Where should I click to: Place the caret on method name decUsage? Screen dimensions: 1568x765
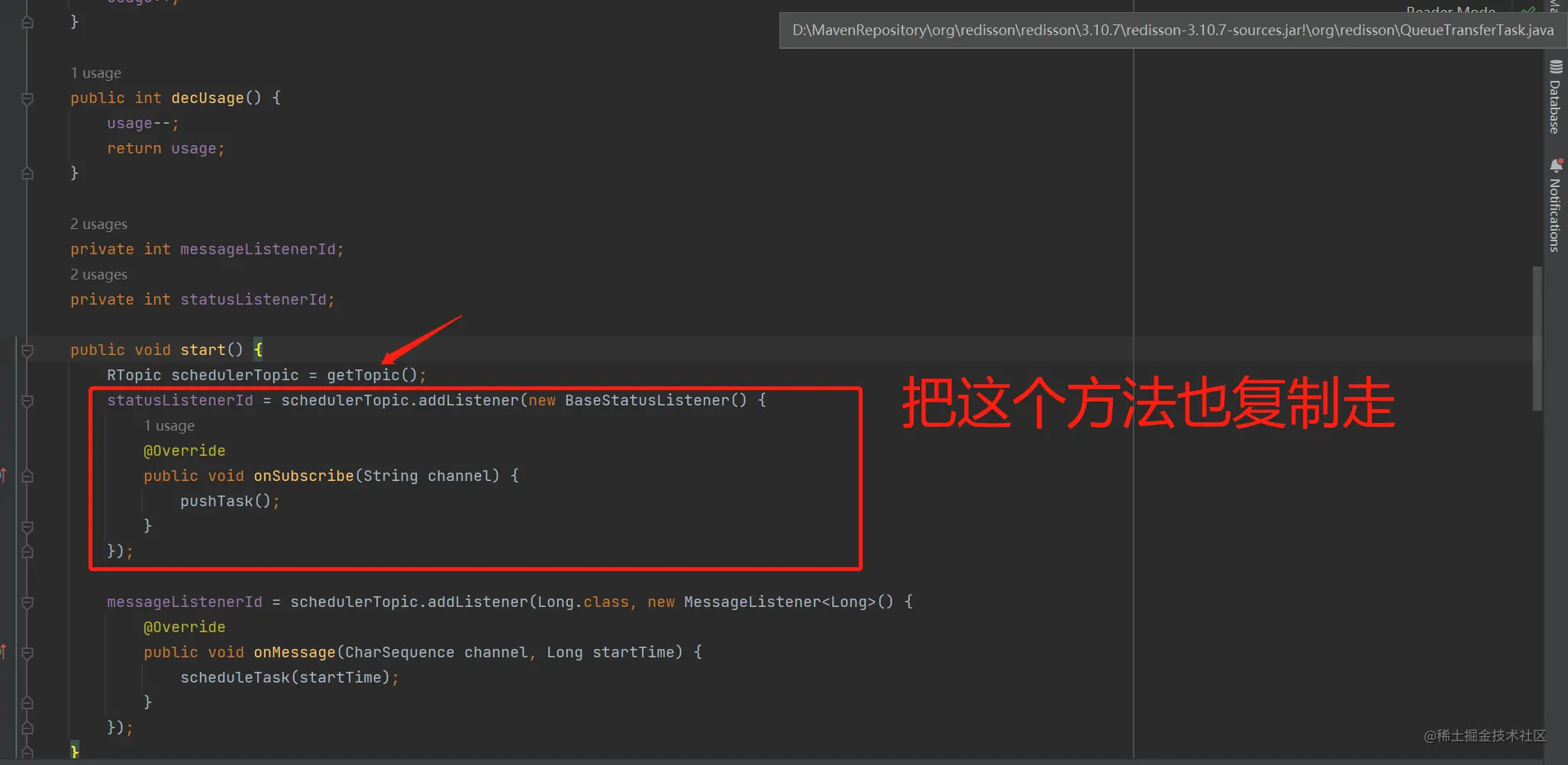[208, 98]
